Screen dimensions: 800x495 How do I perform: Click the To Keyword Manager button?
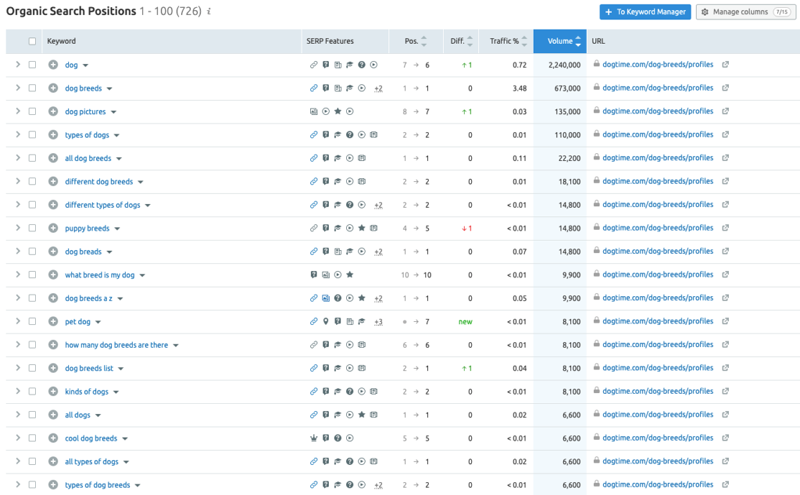tap(645, 12)
